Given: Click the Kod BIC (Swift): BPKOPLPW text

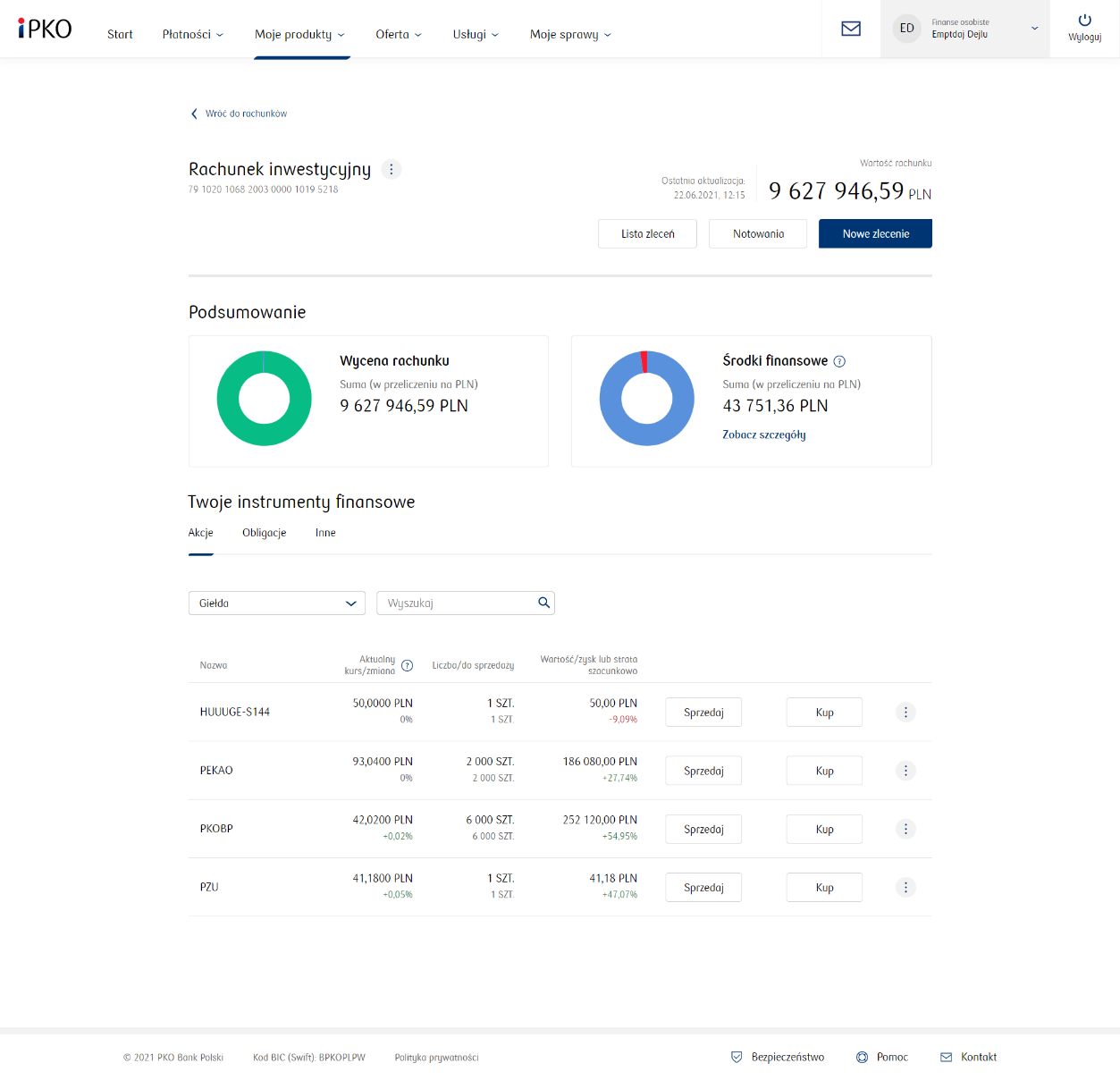Looking at the screenshot, I should 309,1058.
